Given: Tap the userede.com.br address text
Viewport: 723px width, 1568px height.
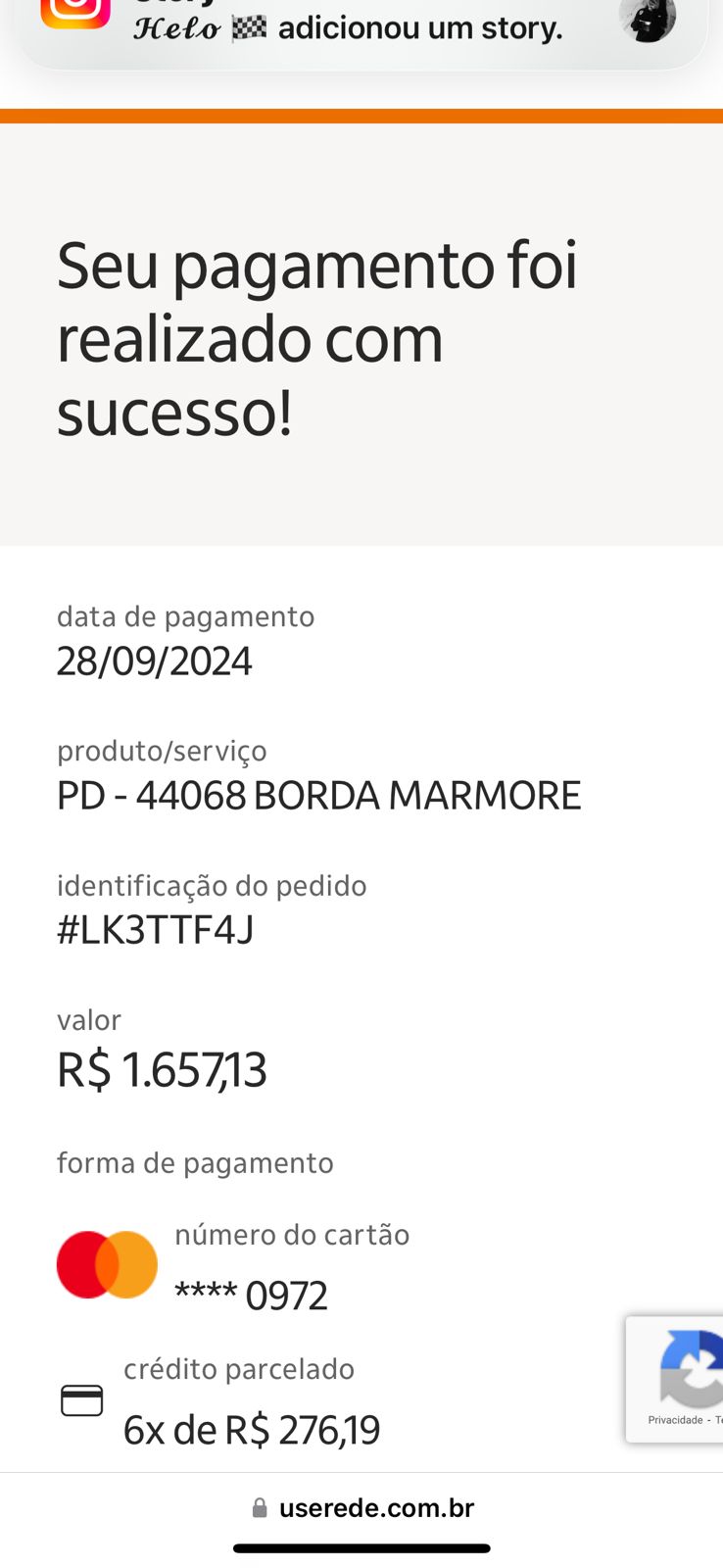Looking at the screenshot, I should pos(376,1508).
